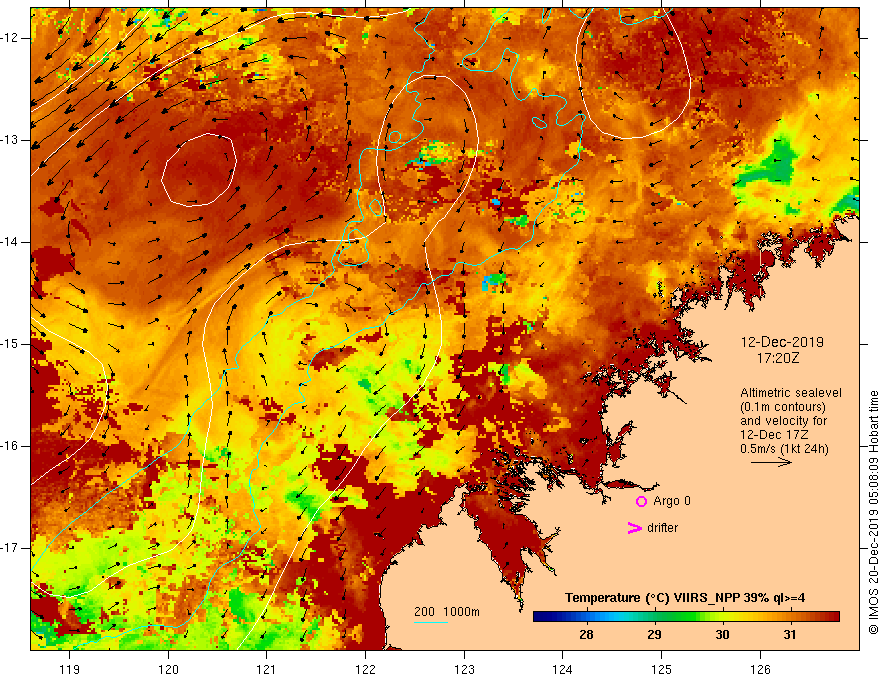Click the magenta Argo circle legend marker
Image resolution: width=880 pixels, height=680 pixels.
[x=641, y=502]
